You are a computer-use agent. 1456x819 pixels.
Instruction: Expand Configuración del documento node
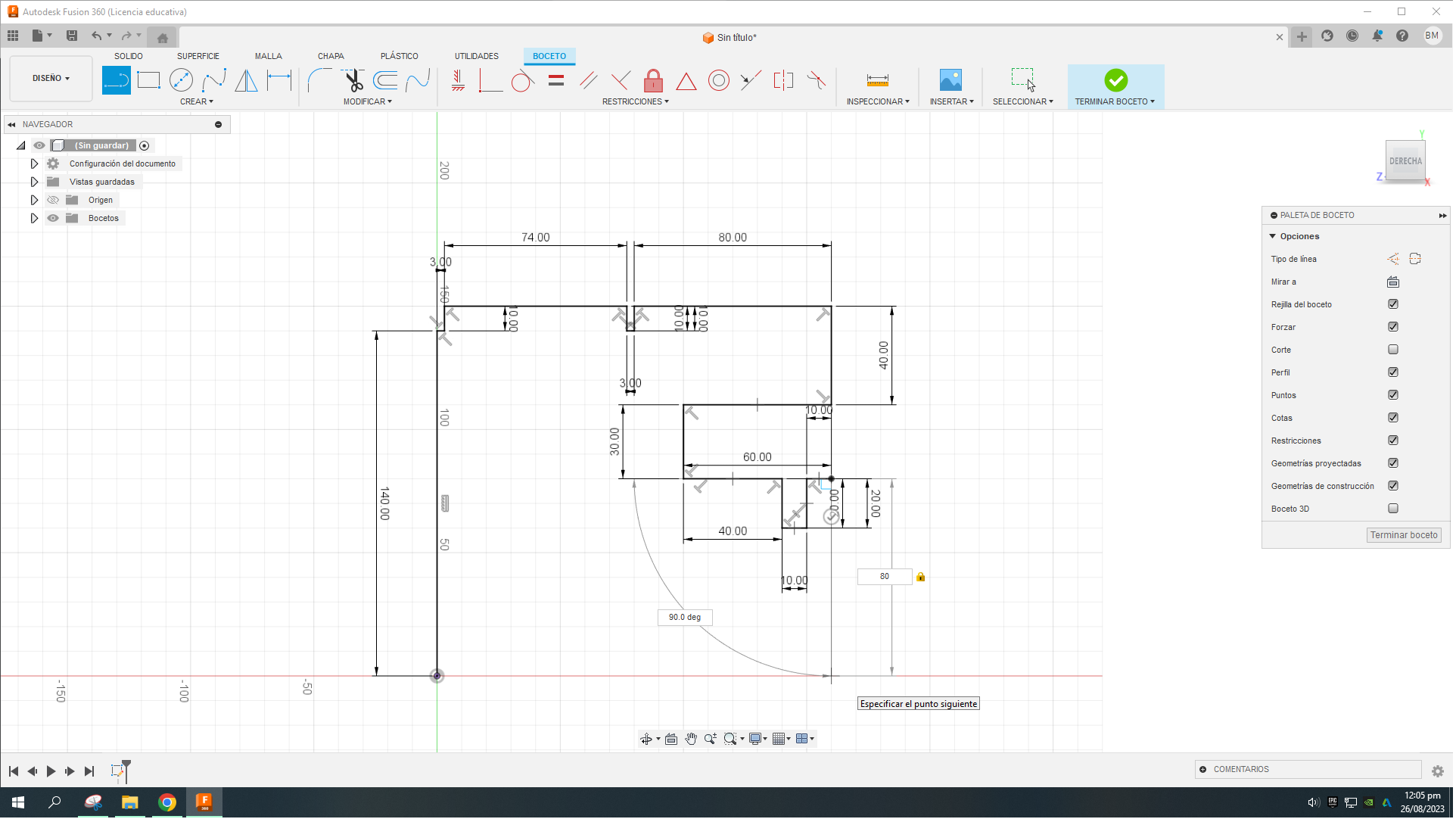[34, 163]
